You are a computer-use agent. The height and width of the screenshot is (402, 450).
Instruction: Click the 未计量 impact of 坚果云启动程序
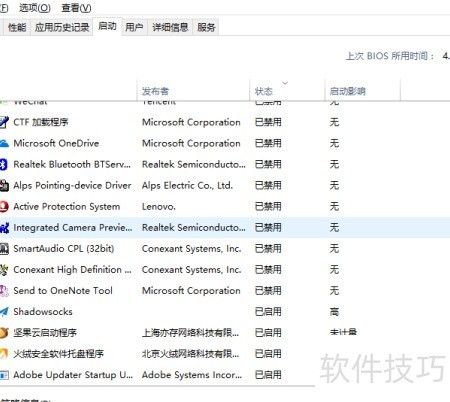343,332
